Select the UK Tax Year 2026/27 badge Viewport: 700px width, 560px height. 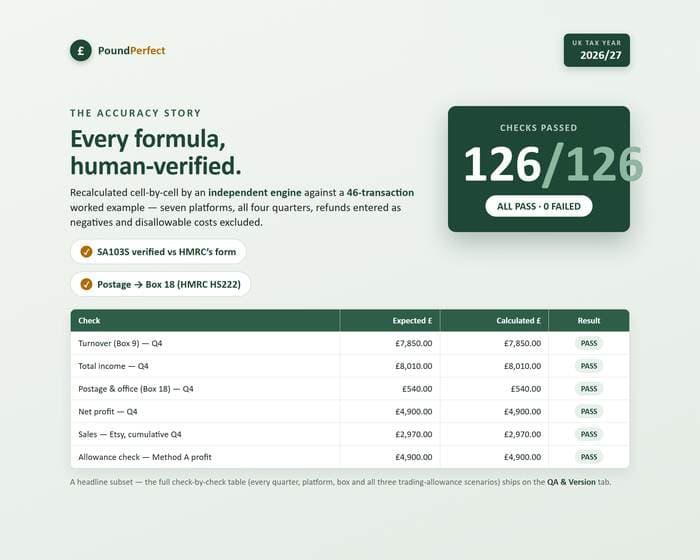(597, 50)
